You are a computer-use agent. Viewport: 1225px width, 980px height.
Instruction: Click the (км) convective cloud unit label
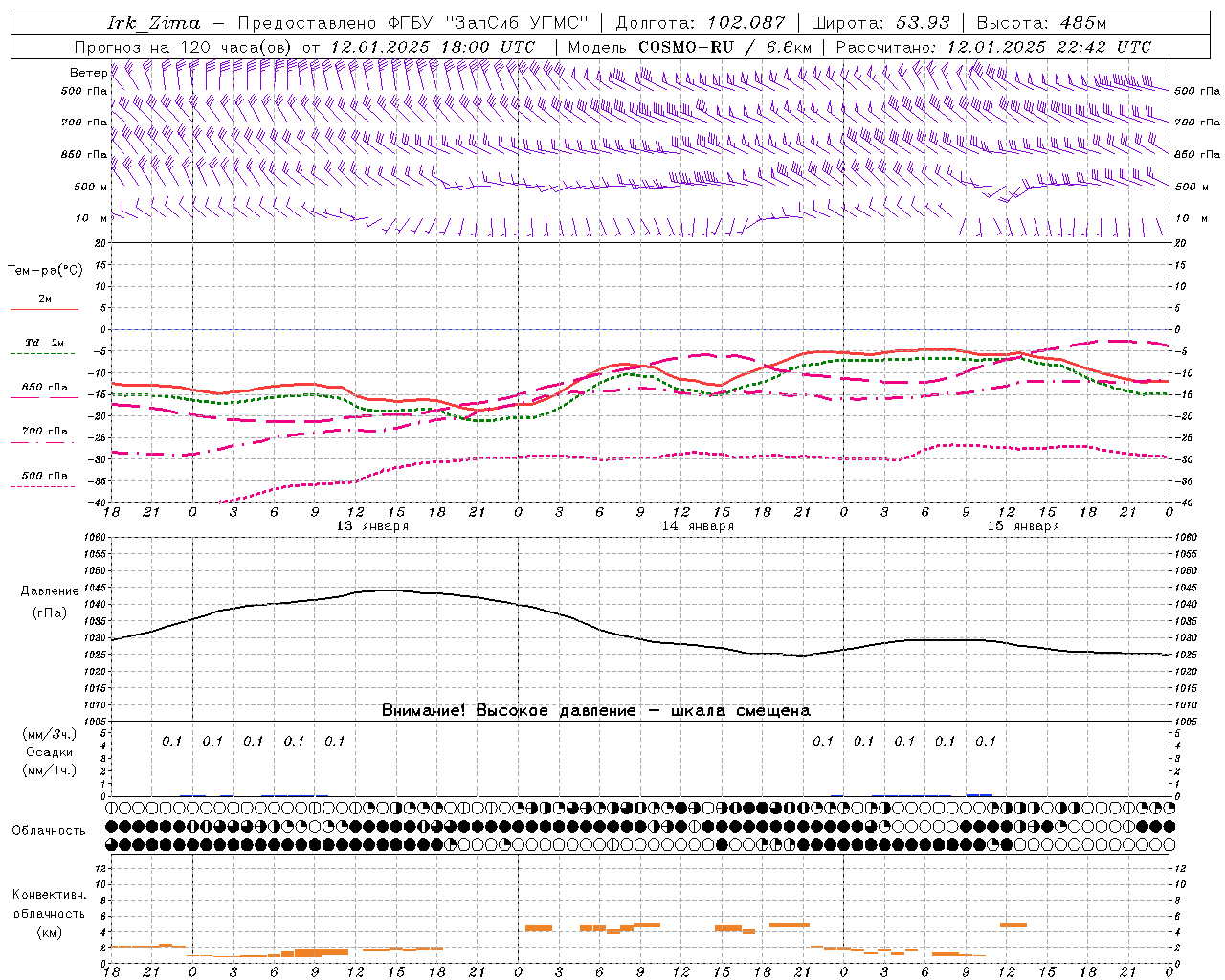(x=49, y=932)
